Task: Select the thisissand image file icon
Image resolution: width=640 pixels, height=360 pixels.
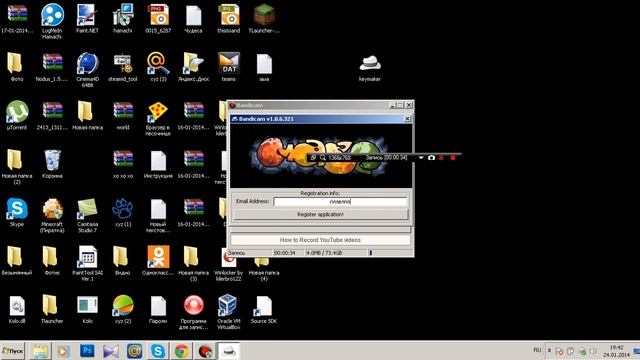Action: (x=229, y=18)
